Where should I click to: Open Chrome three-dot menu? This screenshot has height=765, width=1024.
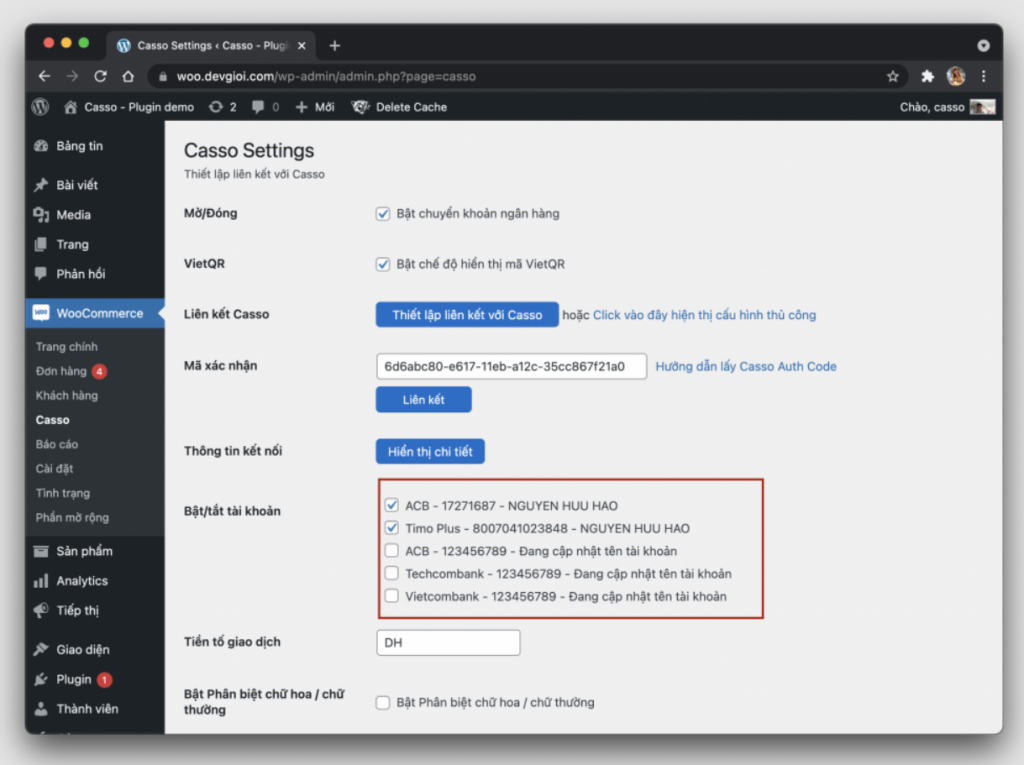984,76
